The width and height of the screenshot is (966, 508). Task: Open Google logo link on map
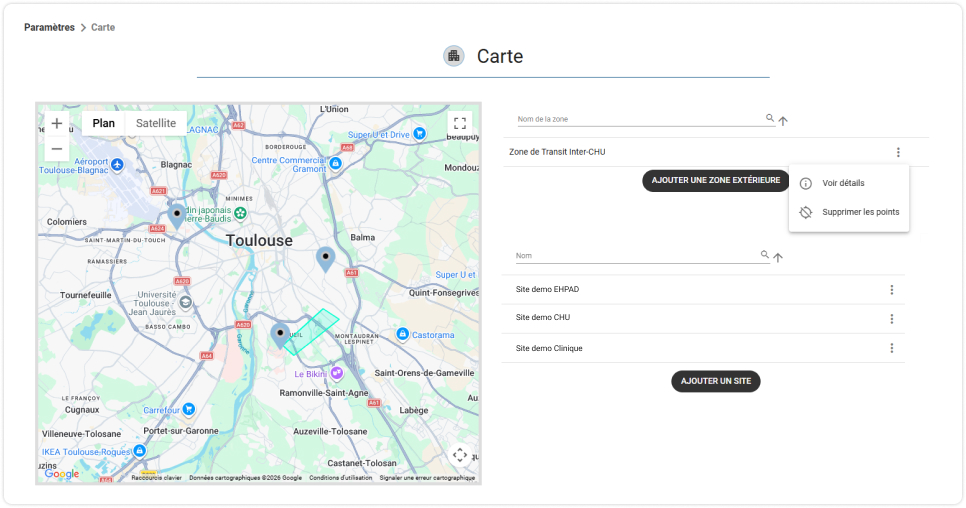(x=62, y=474)
